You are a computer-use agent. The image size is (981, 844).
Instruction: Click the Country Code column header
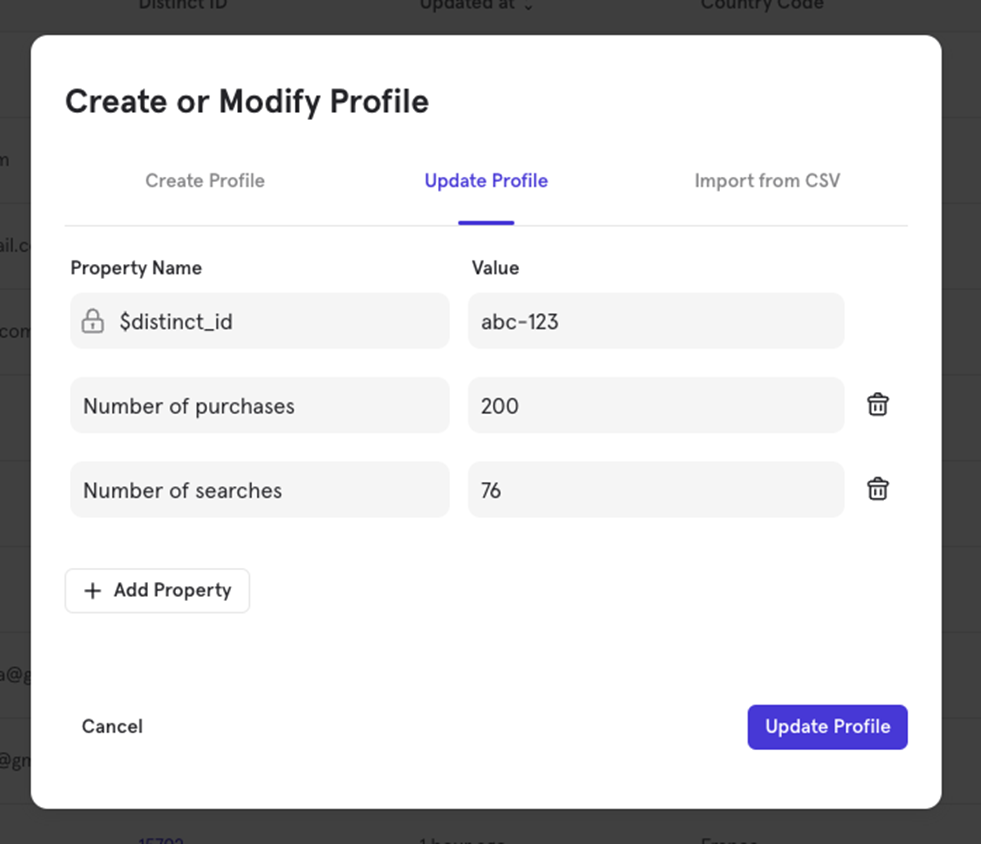pos(762,5)
